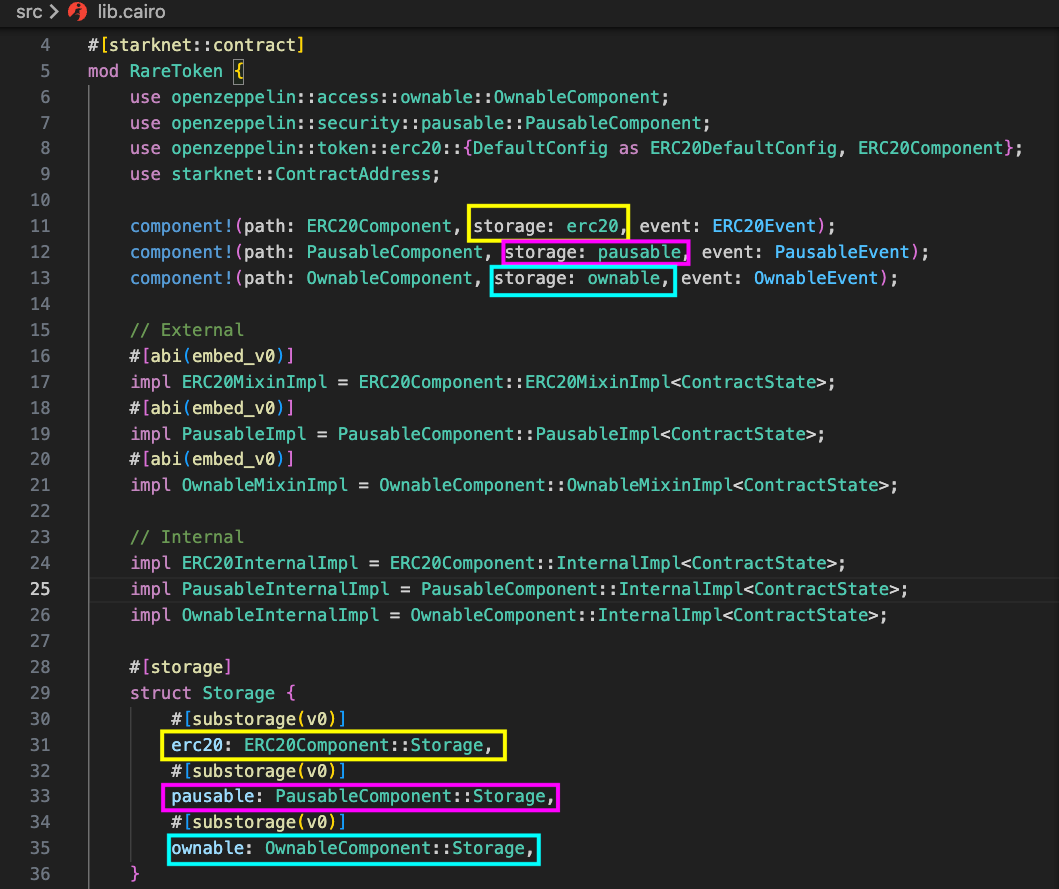Click cyan-boxed 'storage: ownable' on line 13
Screen dimensions: 1059x889
[x=581, y=278]
